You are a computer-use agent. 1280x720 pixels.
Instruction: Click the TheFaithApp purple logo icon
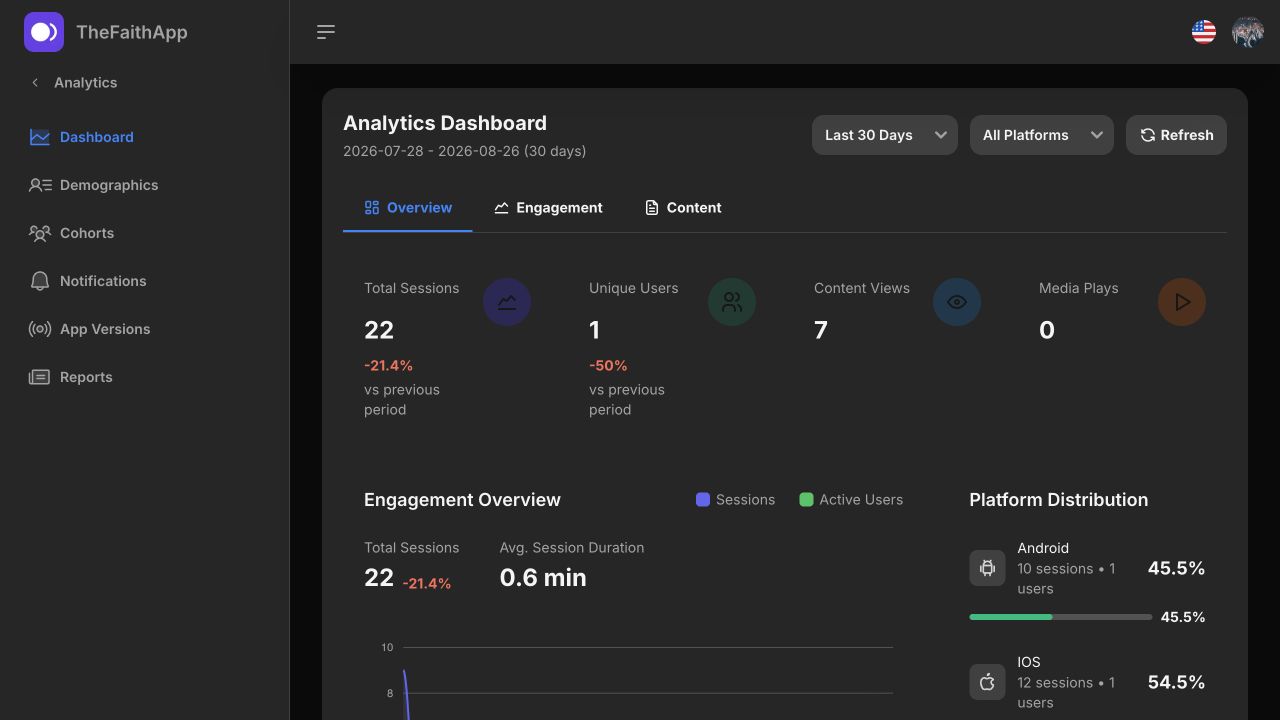tap(44, 32)
